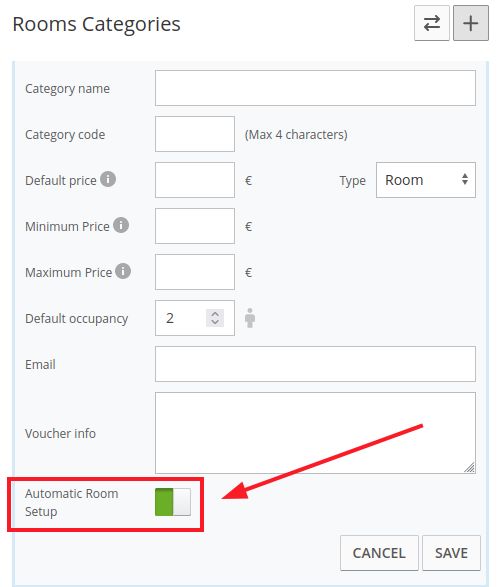Image resolution: width=504 pixels, height=587 pixels.
Task: Toggle the Automatic Room Setup switch
Action: pyautogui.click(x=173, y=502)
